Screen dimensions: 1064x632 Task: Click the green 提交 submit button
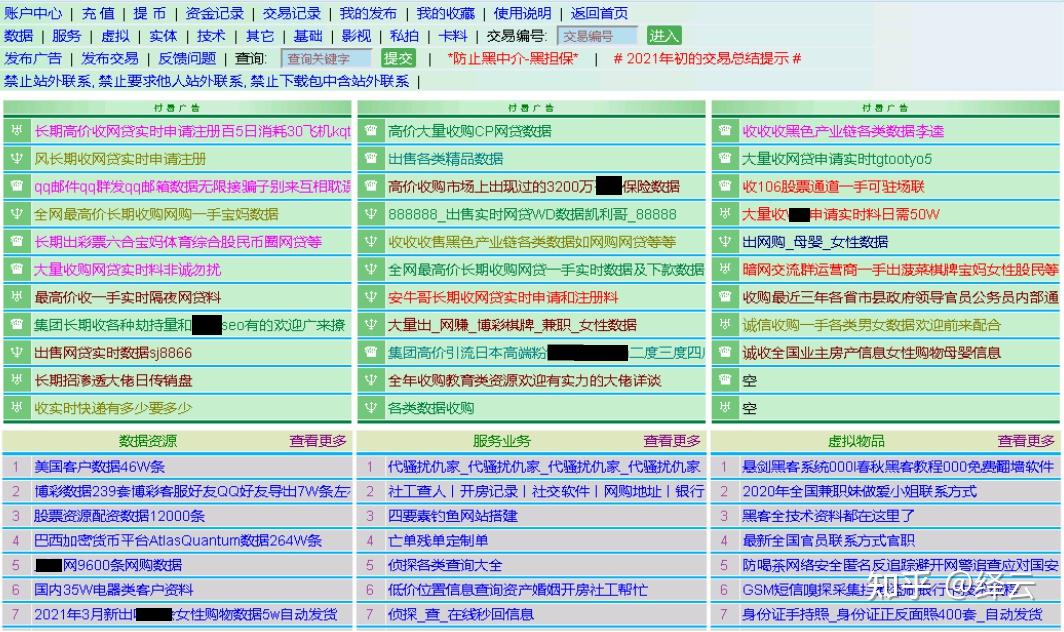(398, 58)
